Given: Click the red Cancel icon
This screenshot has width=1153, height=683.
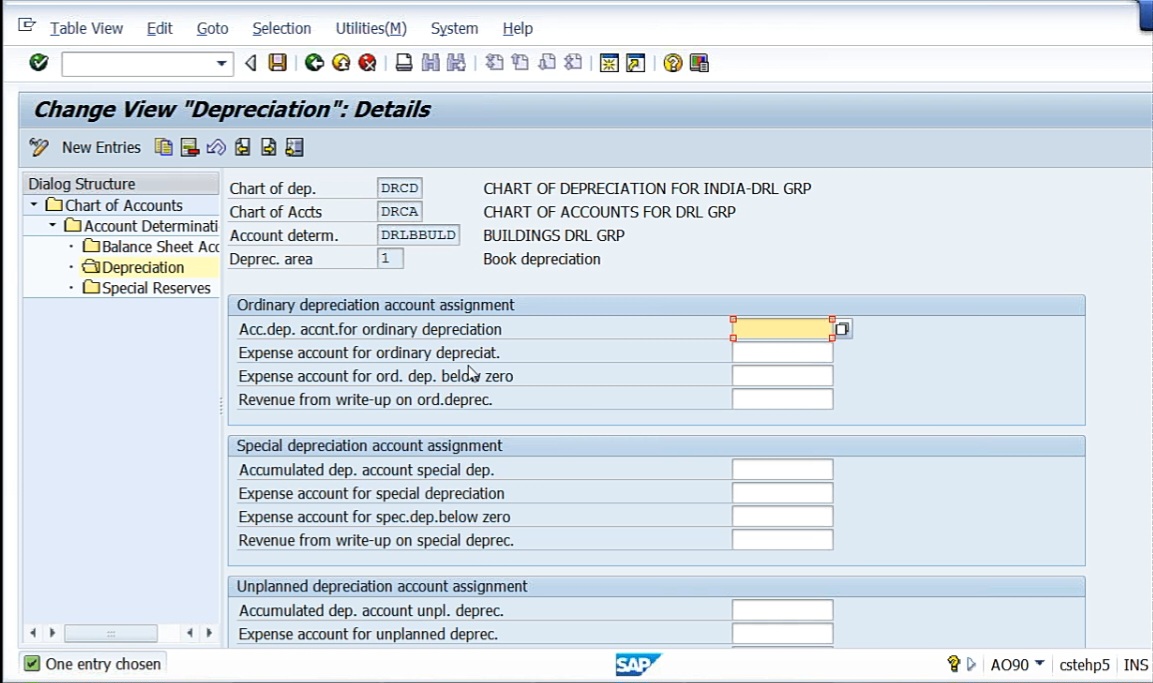Looking at the screenshot, I should coord(367,63).
